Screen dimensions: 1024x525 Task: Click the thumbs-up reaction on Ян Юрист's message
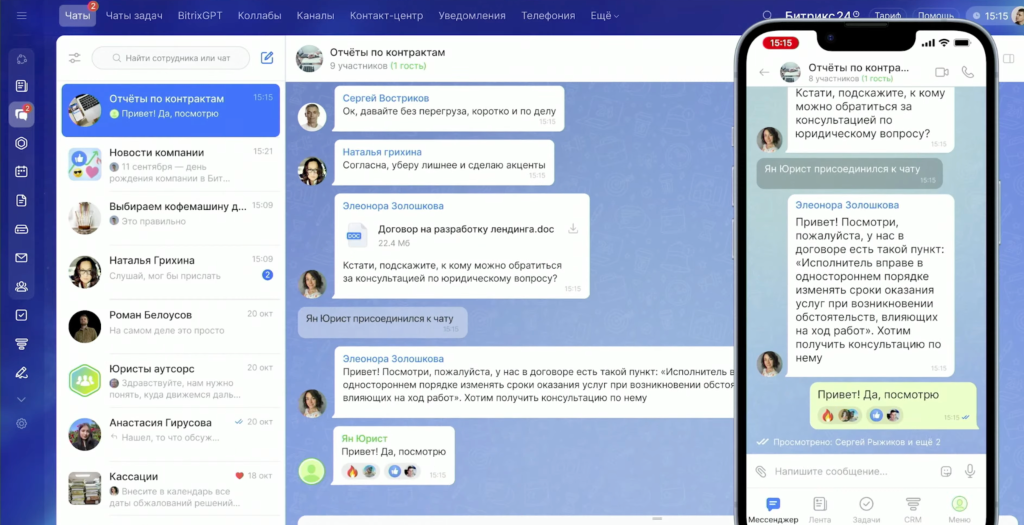[402, 471]
